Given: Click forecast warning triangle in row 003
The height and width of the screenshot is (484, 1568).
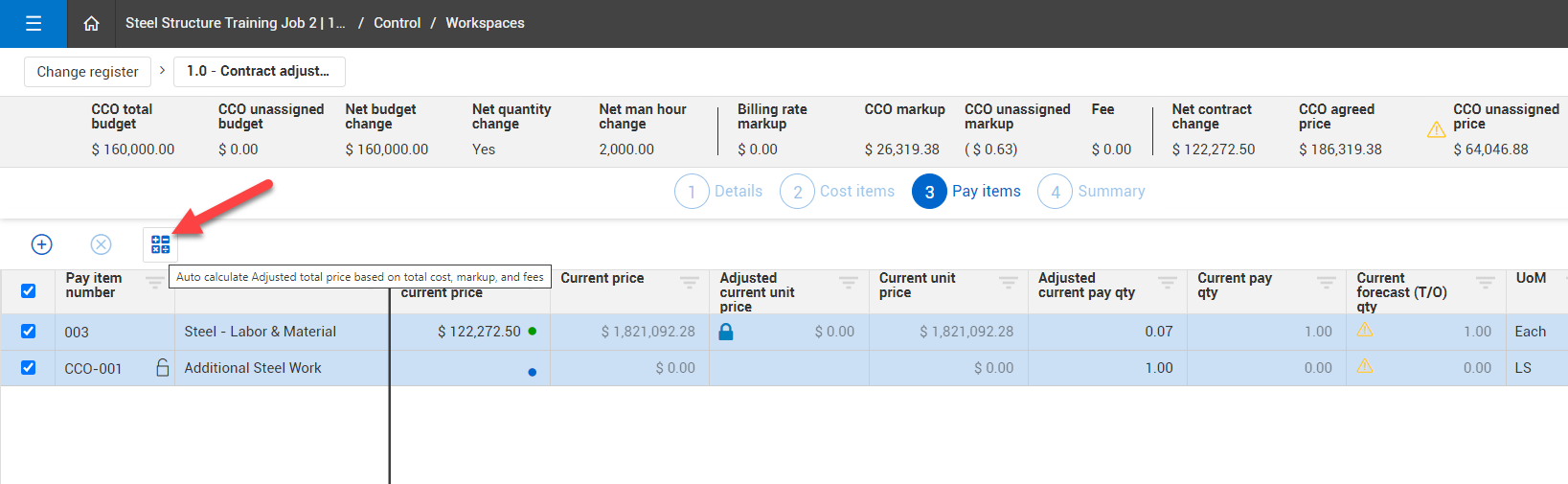Looking at the screenshot, I should 1365,331.
